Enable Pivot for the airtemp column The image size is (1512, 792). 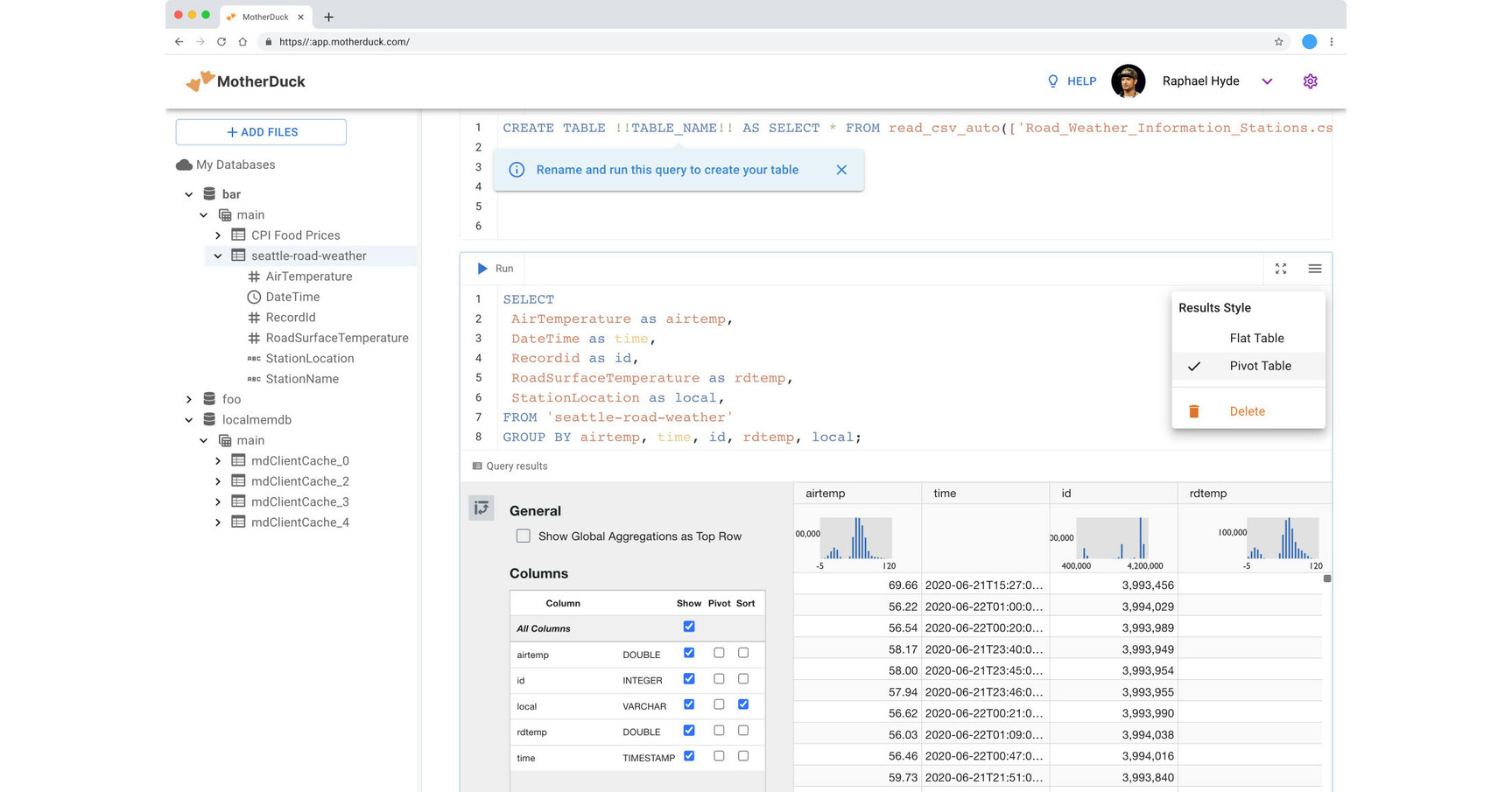tap(718, 653)
